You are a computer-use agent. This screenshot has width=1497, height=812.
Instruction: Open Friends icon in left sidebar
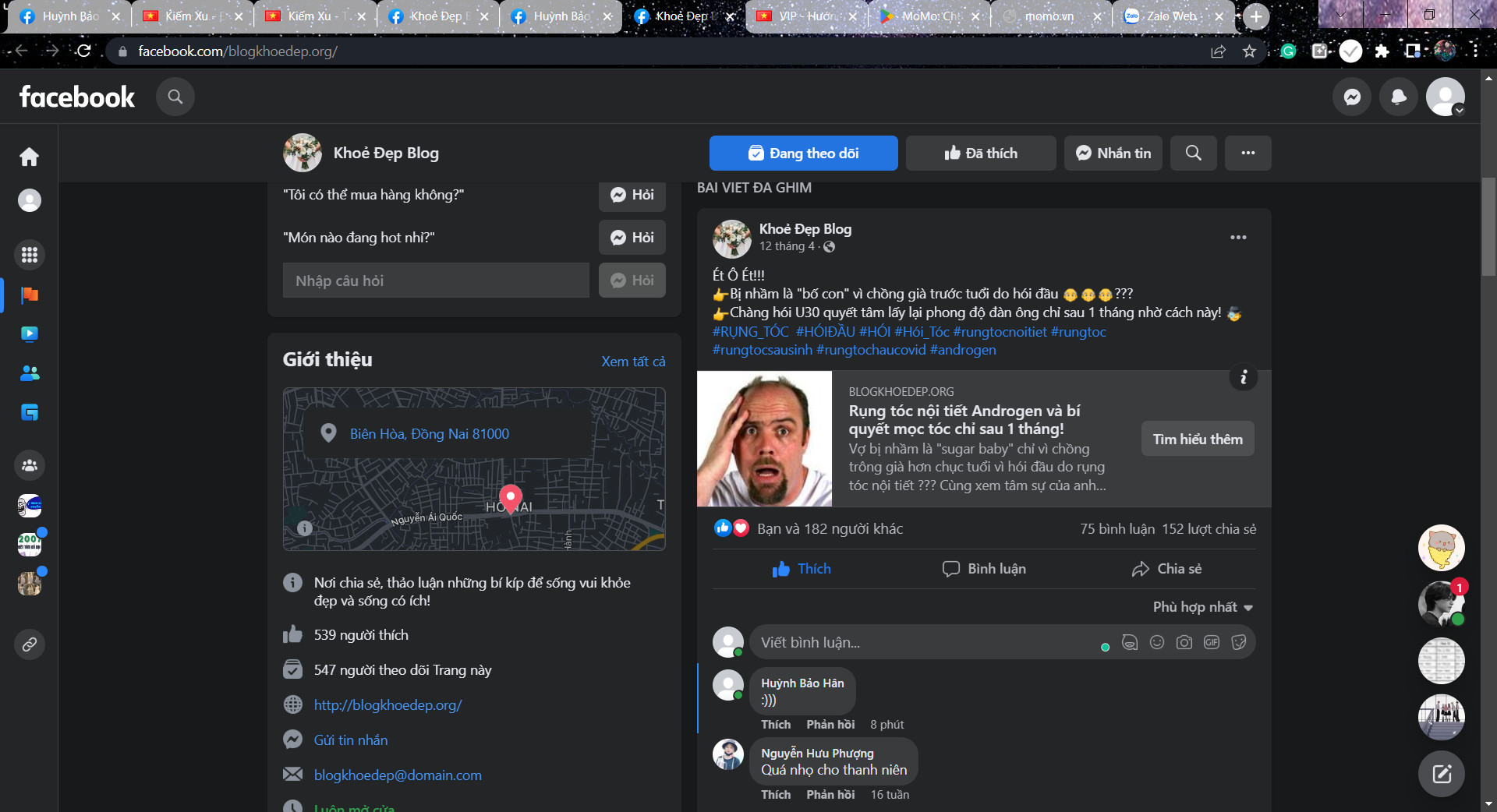[30, 373]
